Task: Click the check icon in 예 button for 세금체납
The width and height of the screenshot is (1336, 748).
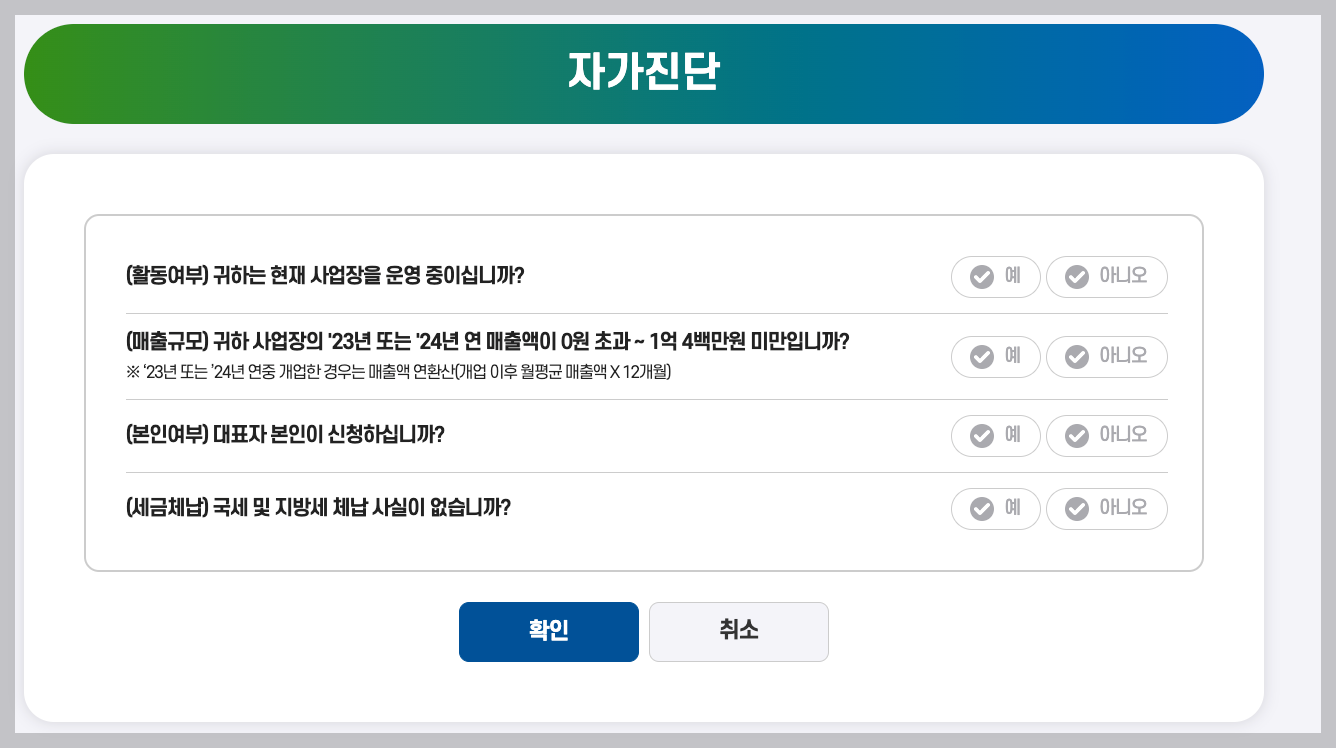Action: tap(981, 509)
